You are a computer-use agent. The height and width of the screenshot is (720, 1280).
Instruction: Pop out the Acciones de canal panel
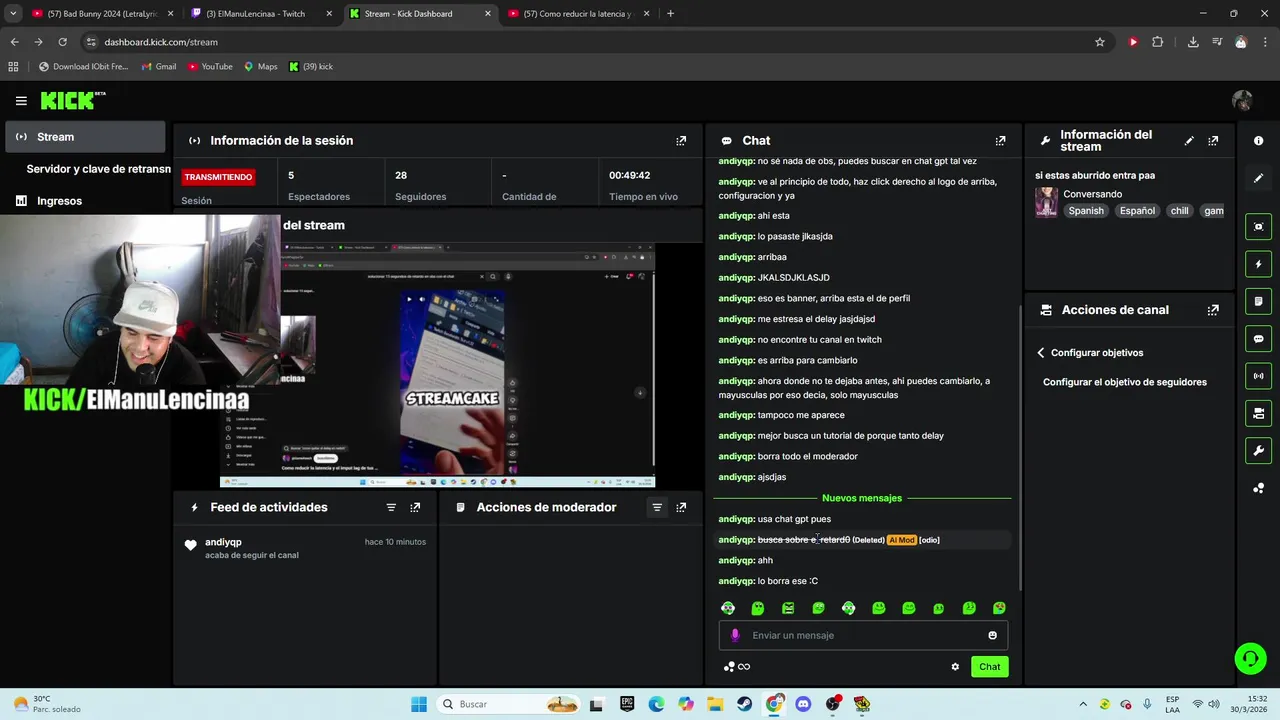(x=1213, y=310)
